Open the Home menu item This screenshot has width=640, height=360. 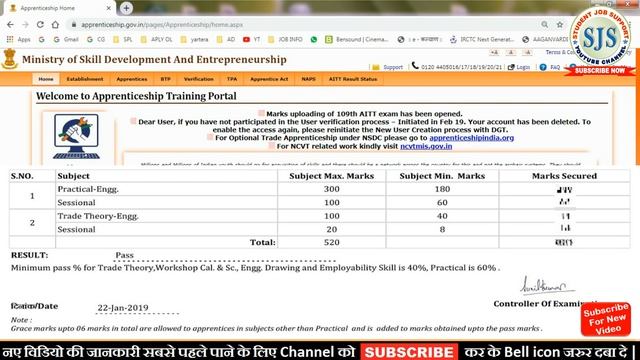[x=46, y=79]
